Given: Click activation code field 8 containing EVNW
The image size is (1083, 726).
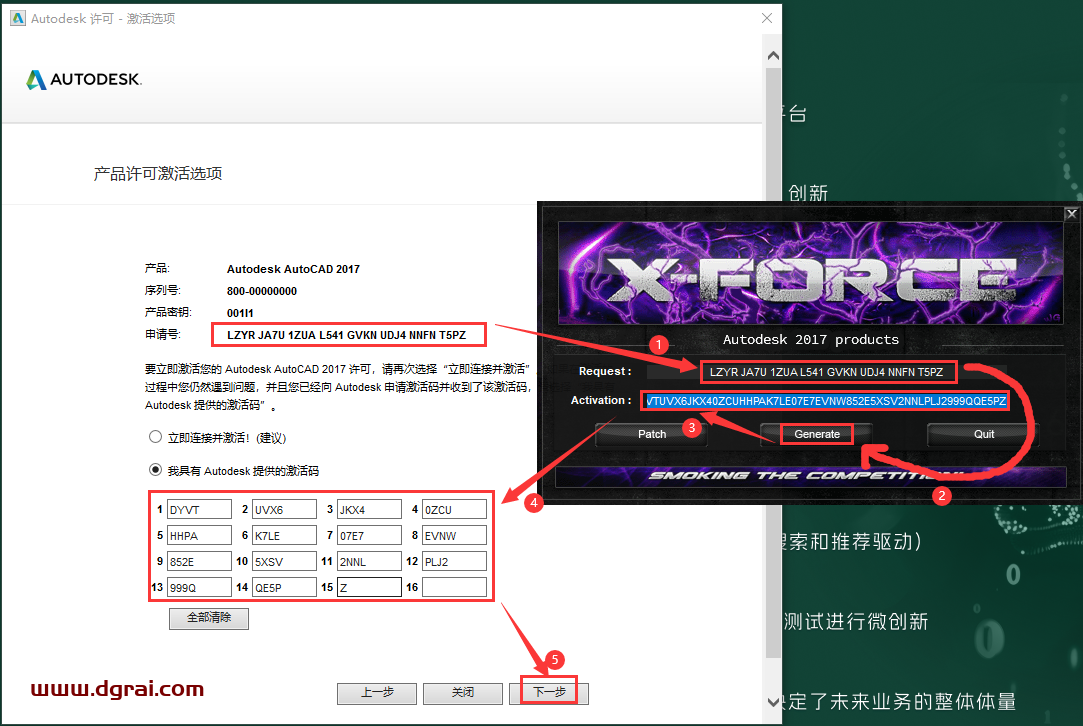Looking at the screenshot, I should point(454,535).
